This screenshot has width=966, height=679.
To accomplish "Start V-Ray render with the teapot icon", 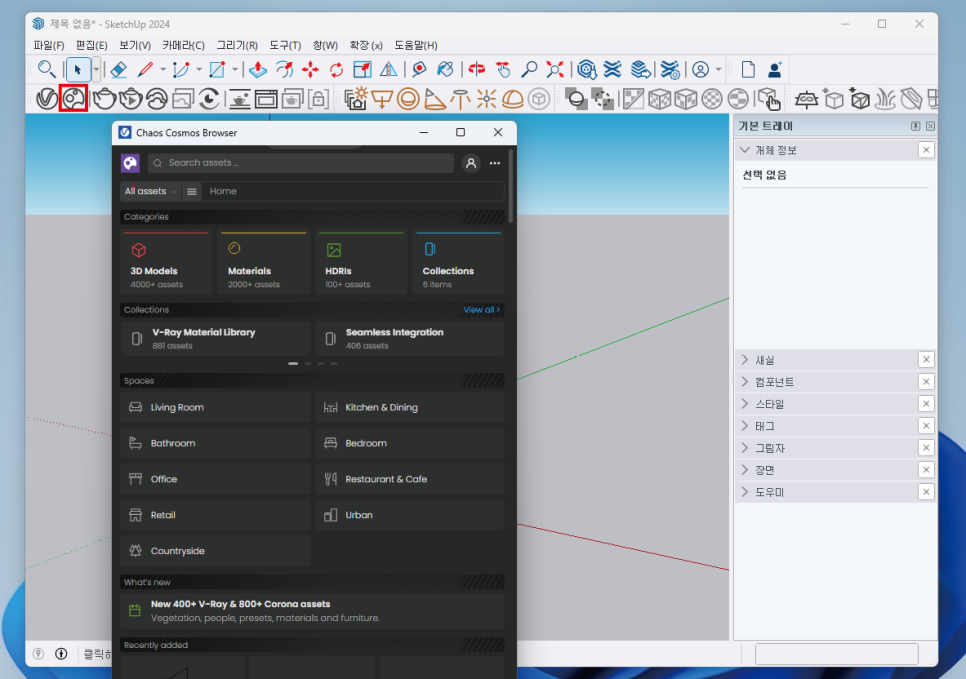I will [x=105, y=99].
